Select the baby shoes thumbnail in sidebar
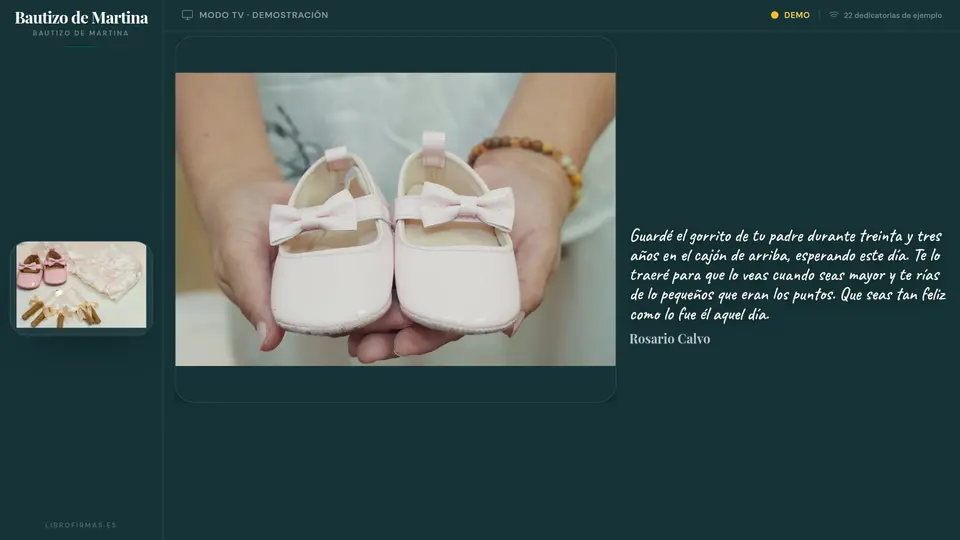960x540 pixels. tap(81, 285)
